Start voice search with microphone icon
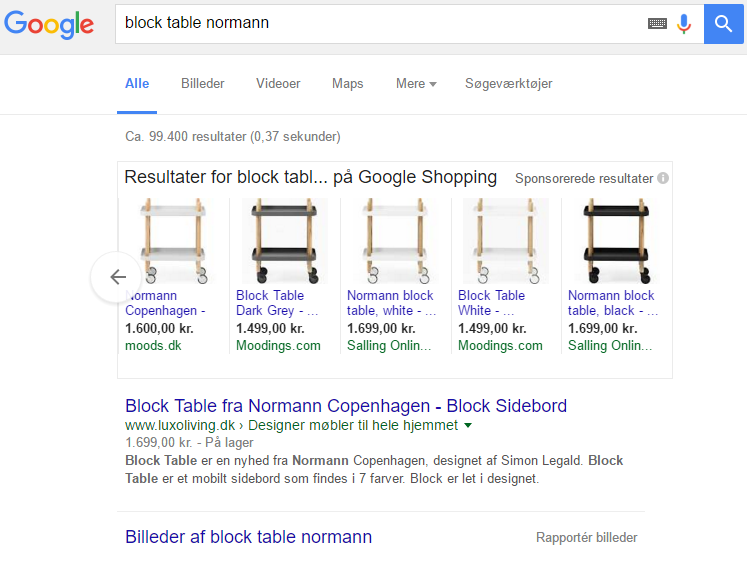This screenshot has height=565, width=747. 684,23
